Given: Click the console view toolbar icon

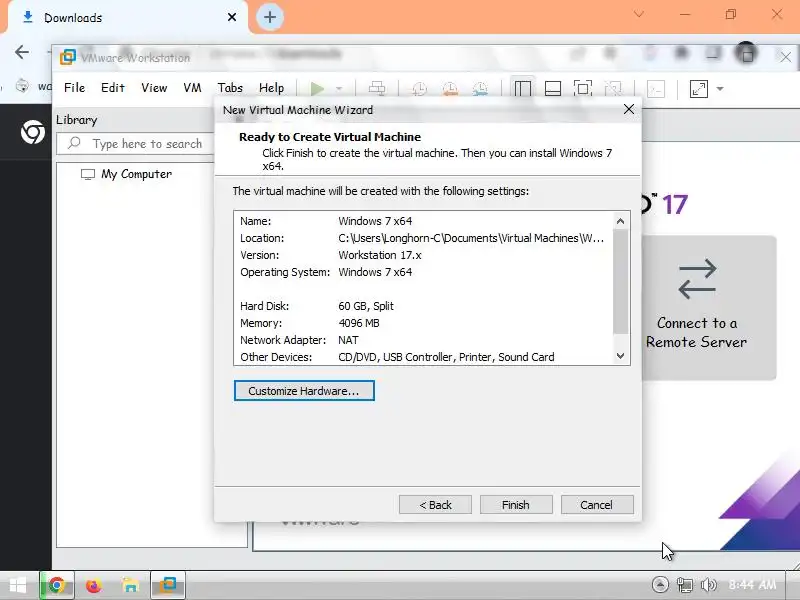Looking at the screenshot, I should (656, 89).
